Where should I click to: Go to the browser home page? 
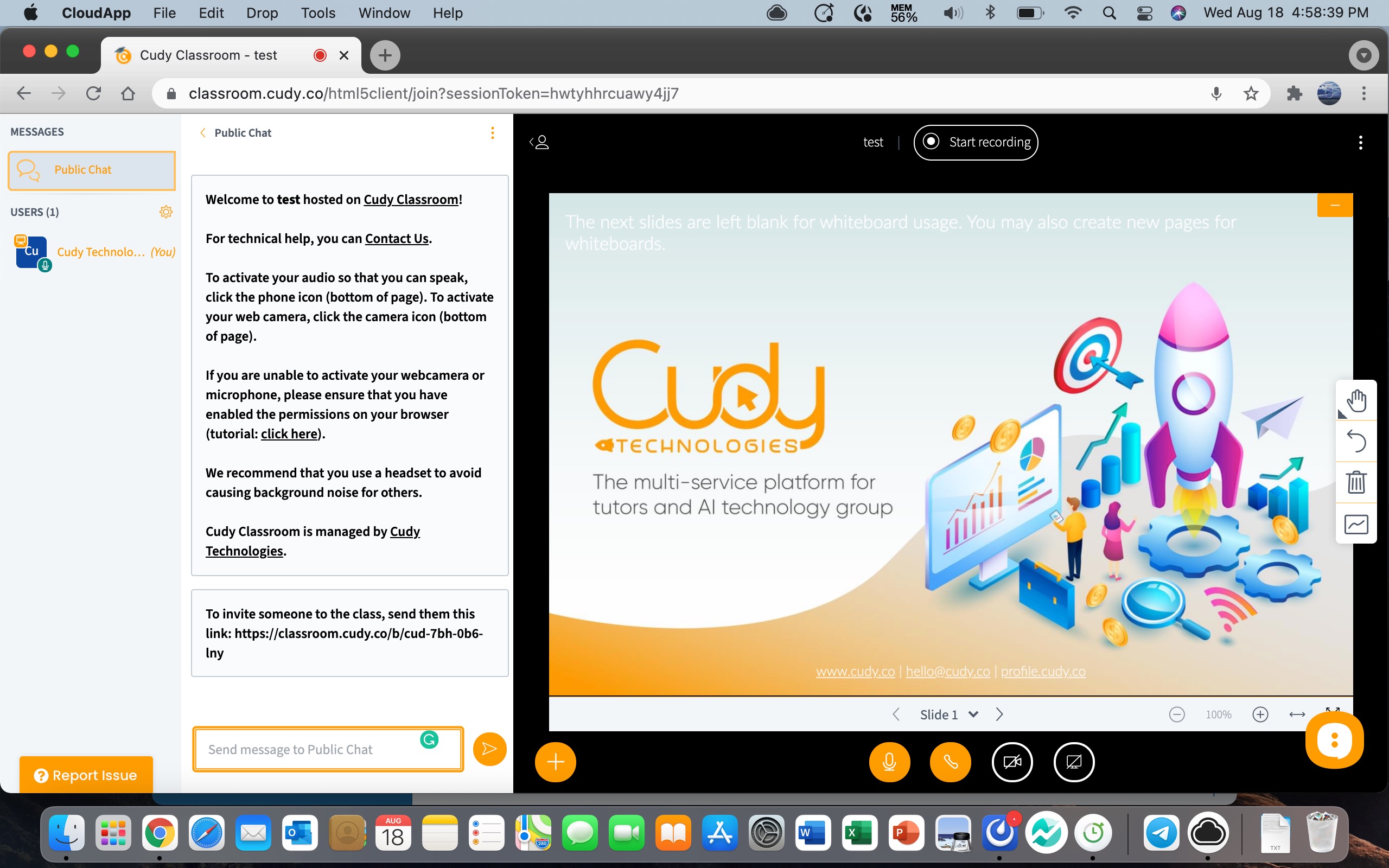[128, 93]
